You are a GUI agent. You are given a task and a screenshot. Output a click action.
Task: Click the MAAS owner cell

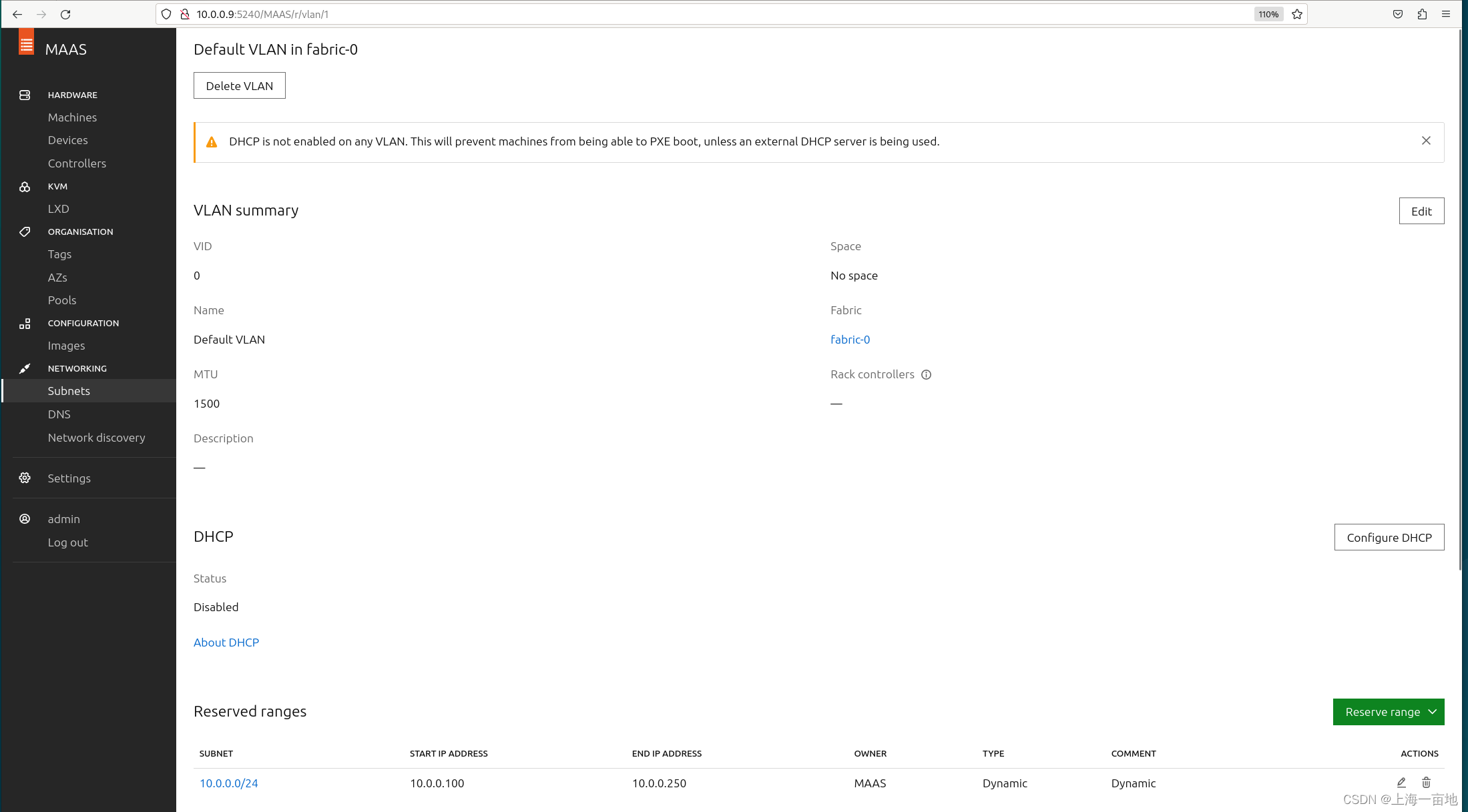(871, 783)
